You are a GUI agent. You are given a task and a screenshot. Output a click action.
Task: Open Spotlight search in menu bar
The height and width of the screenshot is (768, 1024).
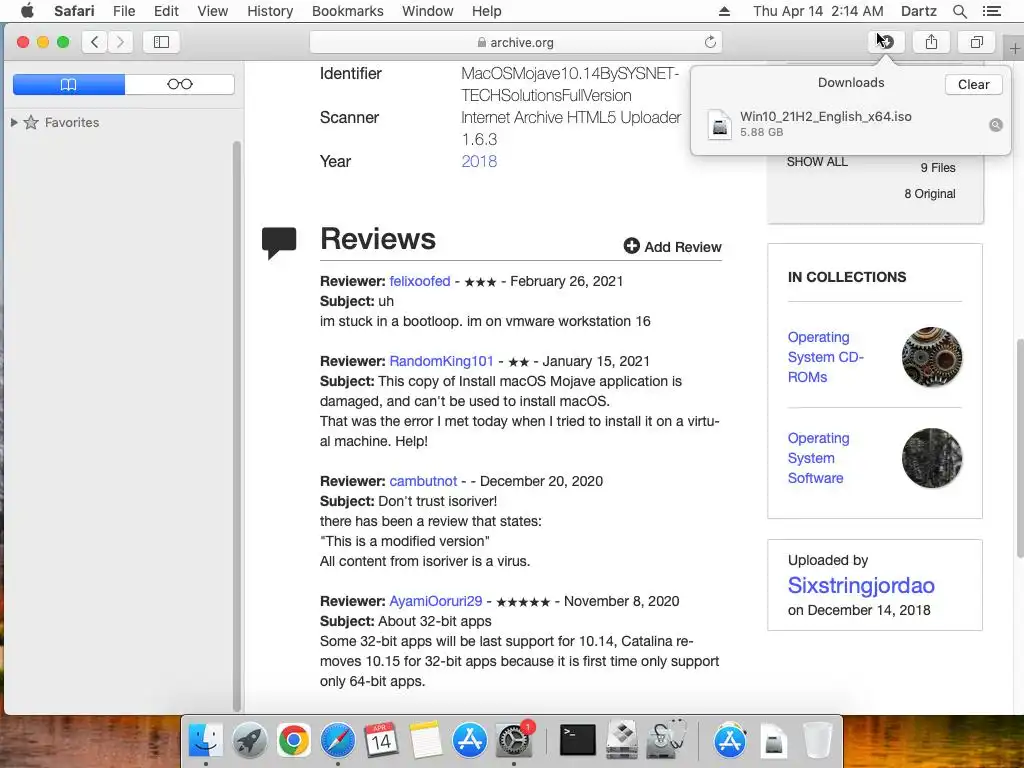960,11
